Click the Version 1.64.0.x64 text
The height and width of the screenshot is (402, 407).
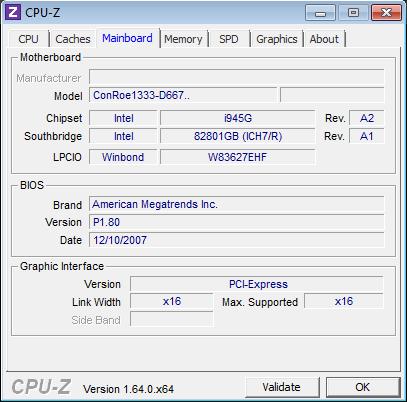click(x=128, y=389)
